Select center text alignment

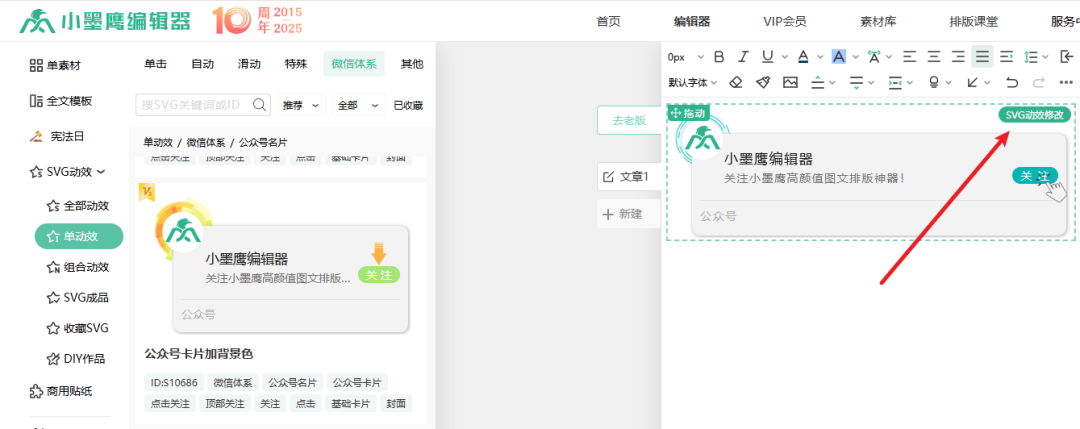[933, 57]
